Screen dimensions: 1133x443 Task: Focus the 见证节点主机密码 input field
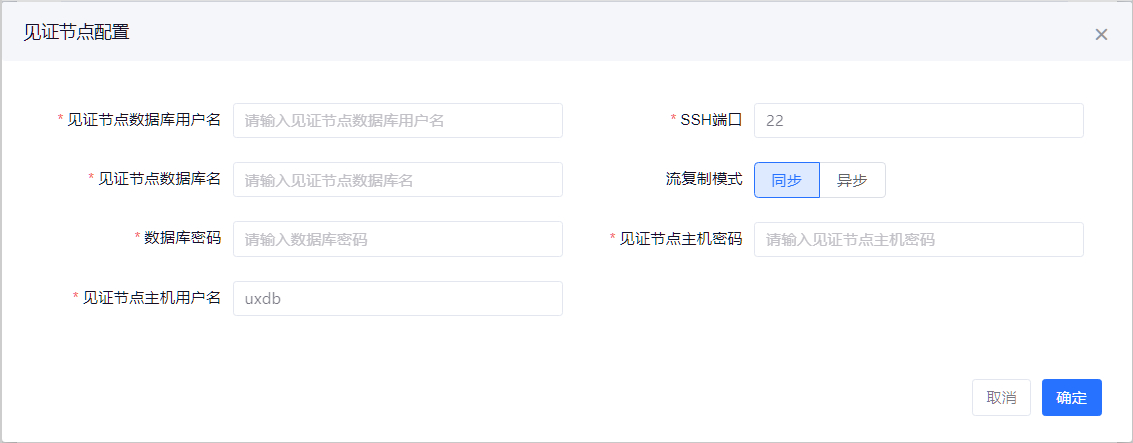coord(918,239)
